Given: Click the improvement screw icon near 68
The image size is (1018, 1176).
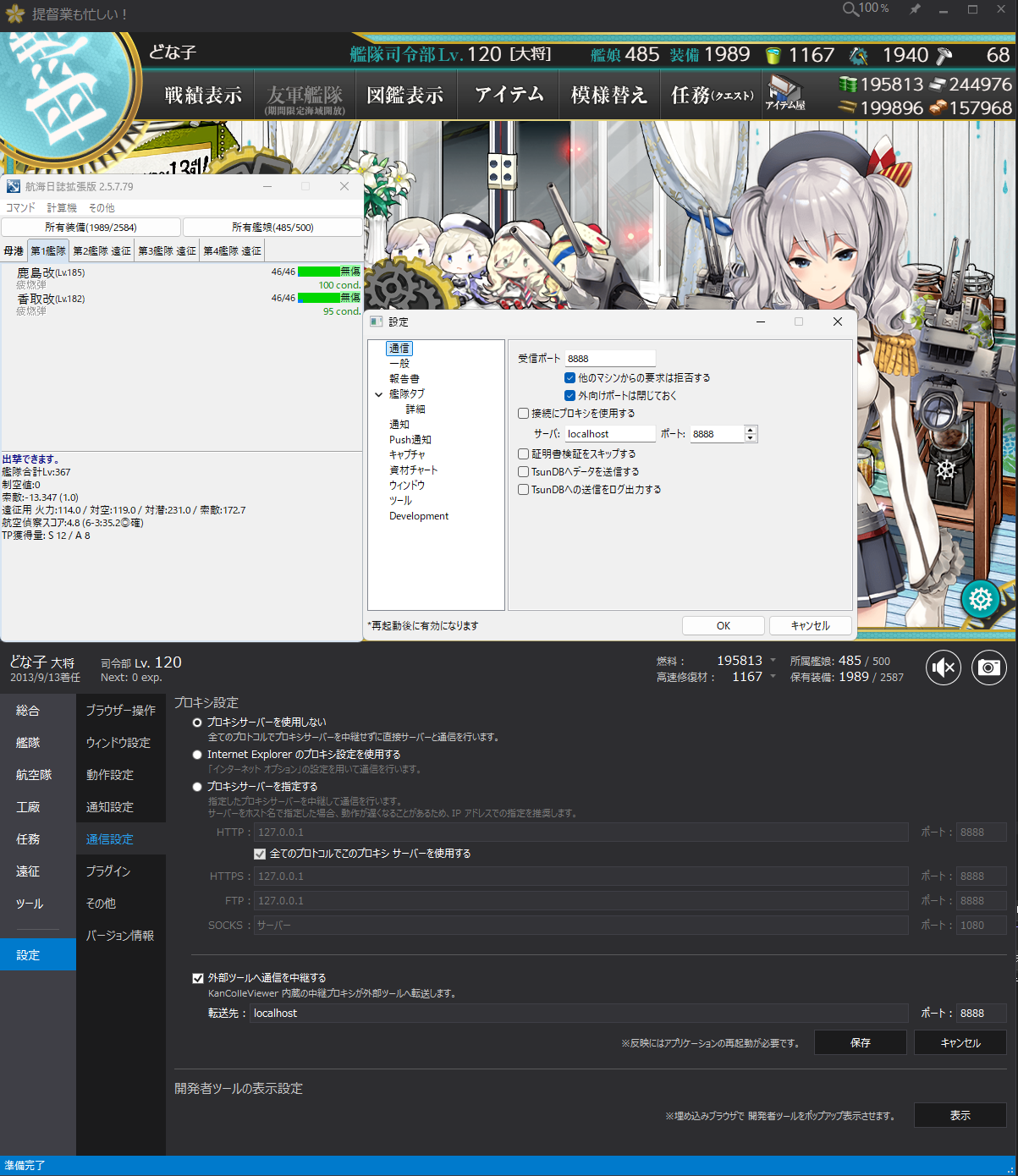Looking at the screenshot, I should coord(944,56).
